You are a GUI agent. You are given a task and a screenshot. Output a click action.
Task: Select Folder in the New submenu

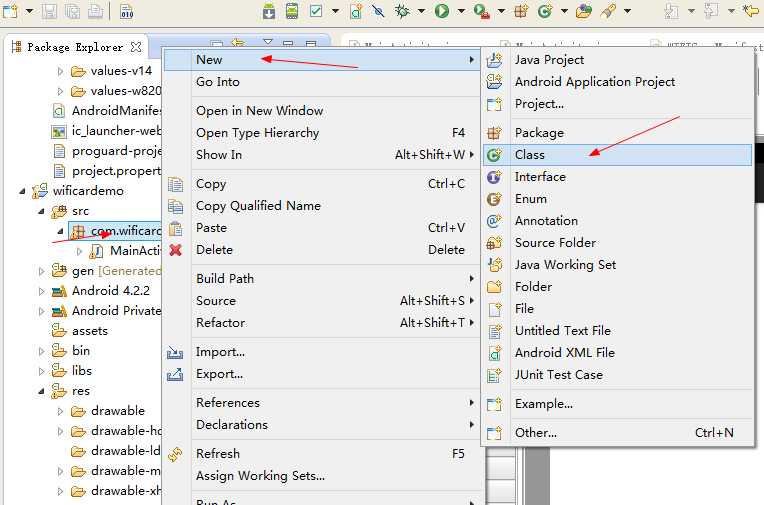[x=617, y=287]
